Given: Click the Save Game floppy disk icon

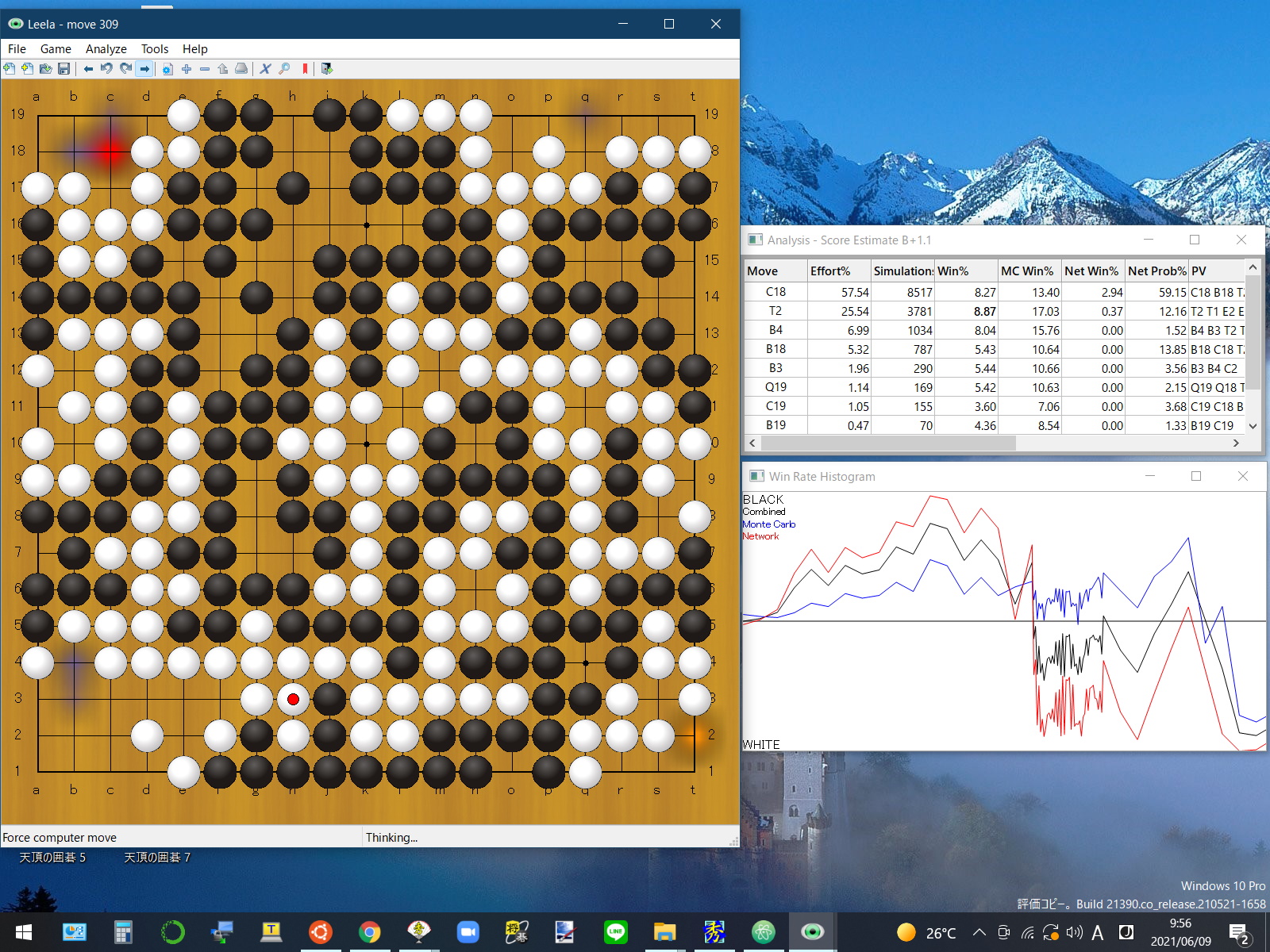Looking at the screenshot, I should (x=64, y=69).
